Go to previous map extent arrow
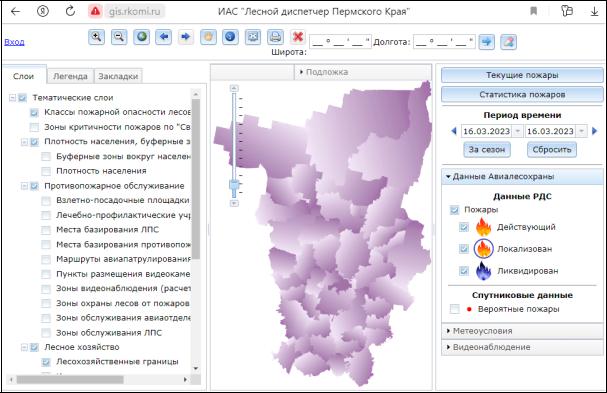The width and height of the screenshot is (607, 393). tap(164, 37)
